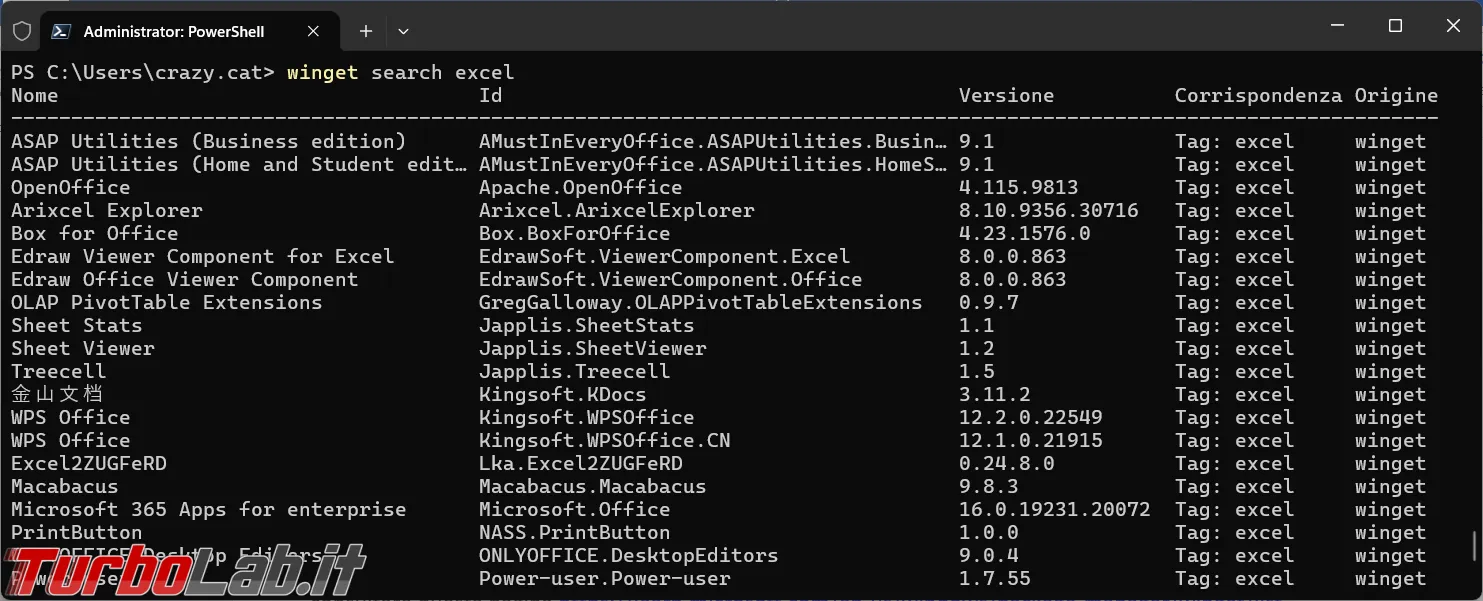Close the terminal window

tap(1453, 26)
